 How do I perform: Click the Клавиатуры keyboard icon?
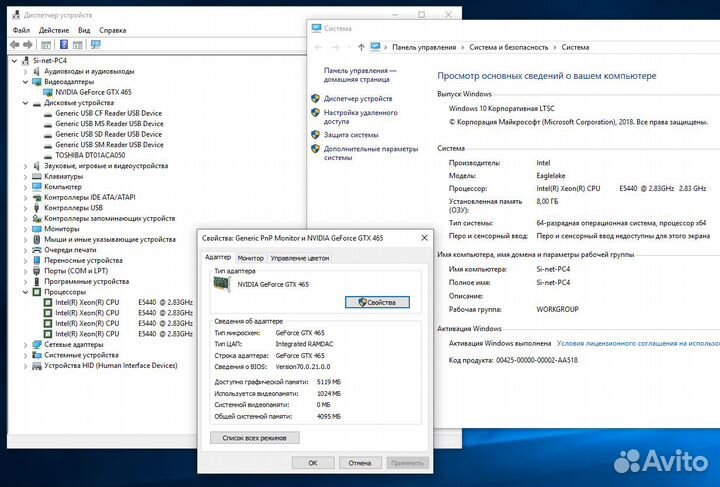click(37, 176)
